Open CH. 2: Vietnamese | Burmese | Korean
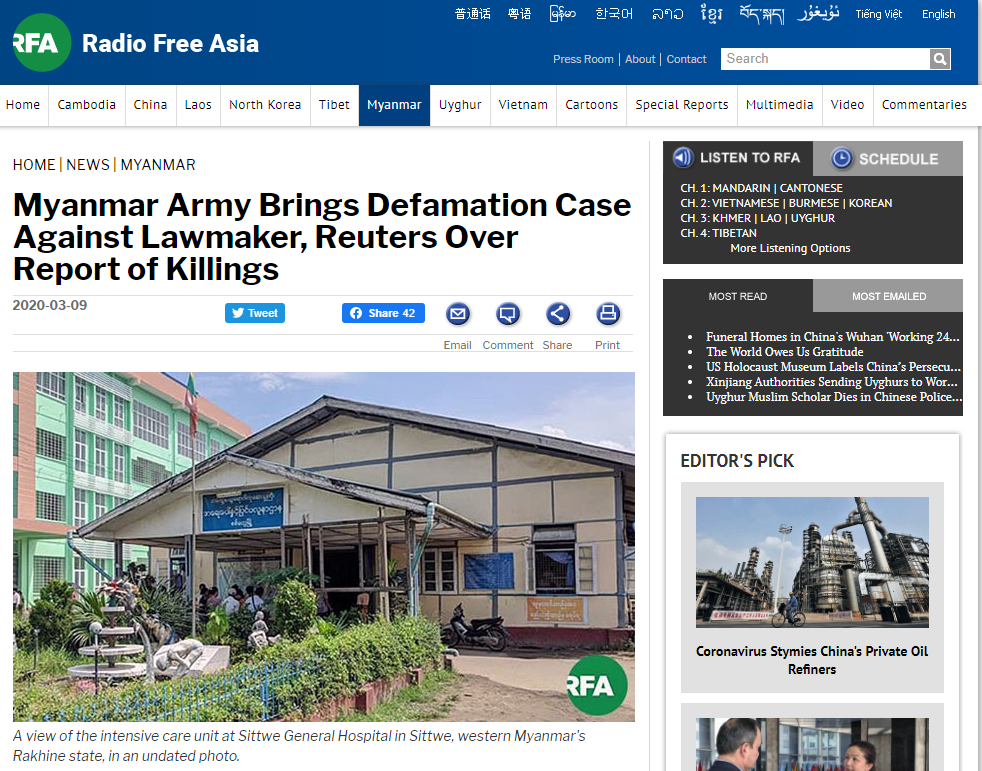Screen dimensions: 982x771 786,203
